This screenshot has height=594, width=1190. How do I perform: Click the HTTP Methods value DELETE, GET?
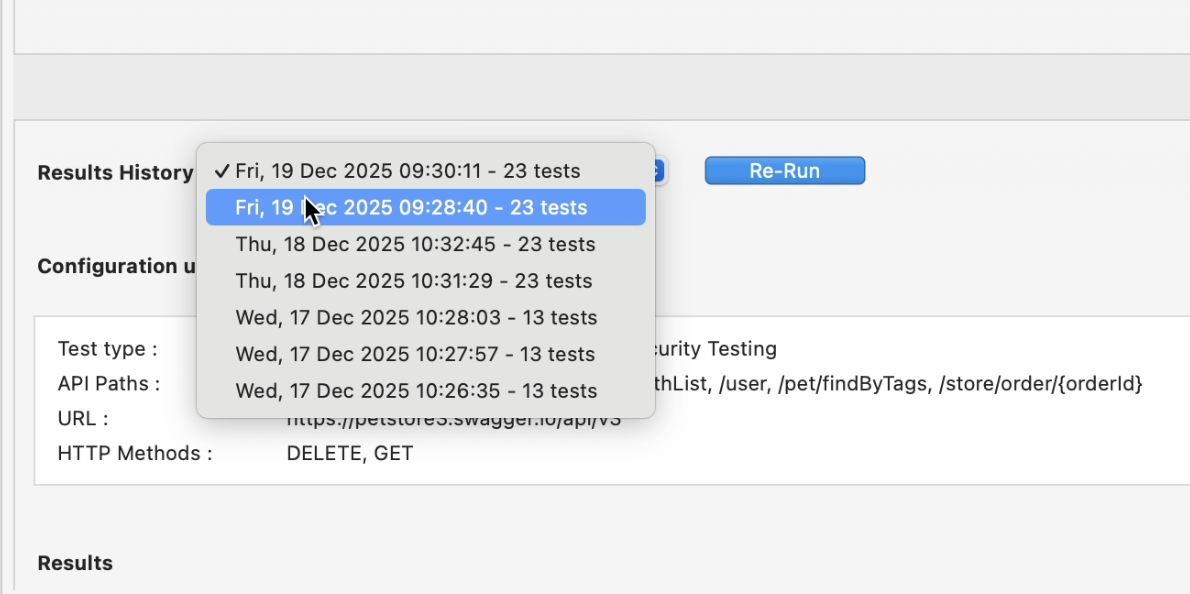click(x=348, y=453)
